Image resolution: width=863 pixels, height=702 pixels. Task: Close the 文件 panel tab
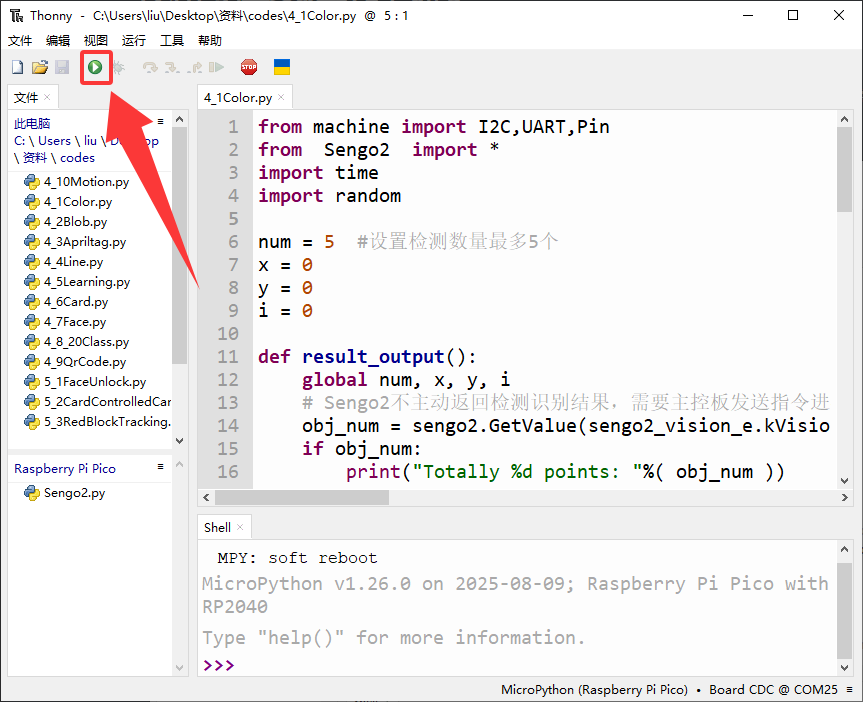click(47, 97)
